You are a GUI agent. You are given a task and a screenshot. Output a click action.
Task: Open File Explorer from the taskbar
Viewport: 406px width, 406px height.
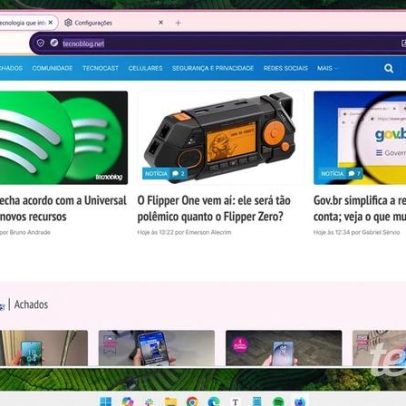point(170,401)
